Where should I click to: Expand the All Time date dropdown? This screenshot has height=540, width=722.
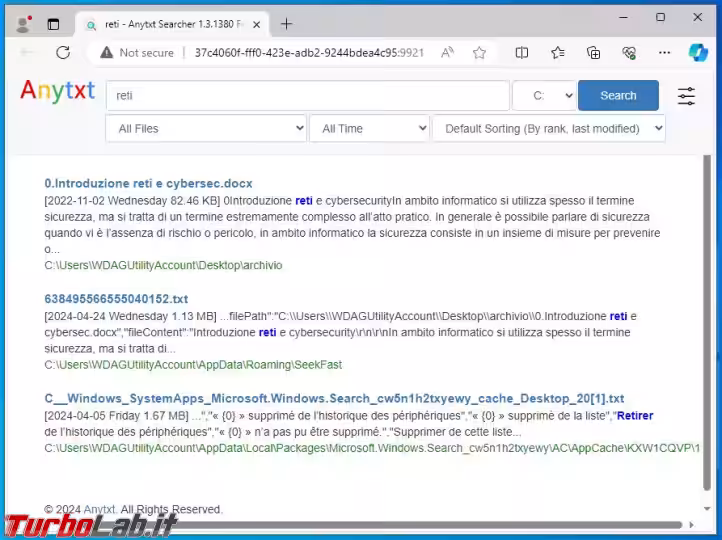(368, 128)
